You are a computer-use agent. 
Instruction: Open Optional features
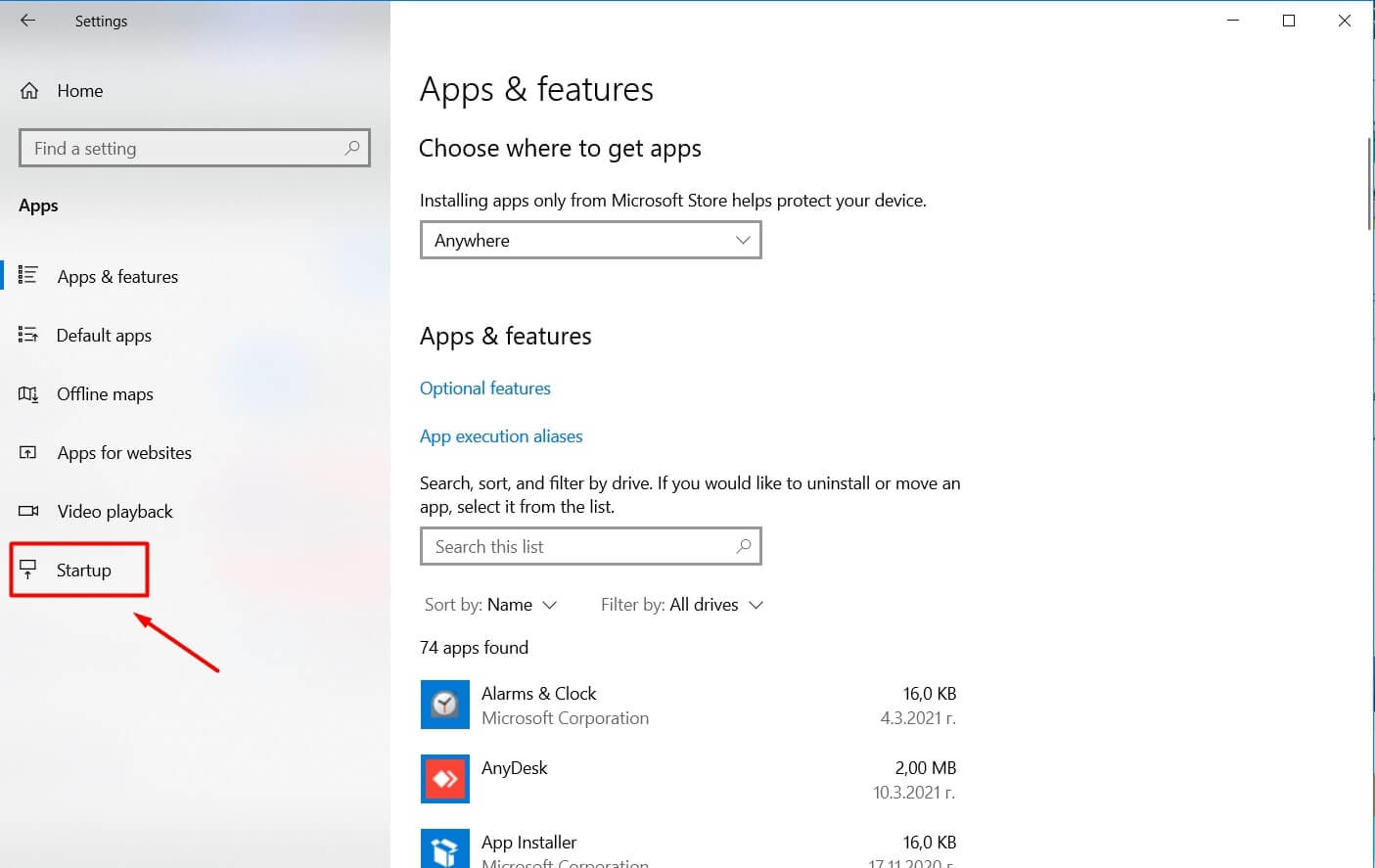click(484, 388)
